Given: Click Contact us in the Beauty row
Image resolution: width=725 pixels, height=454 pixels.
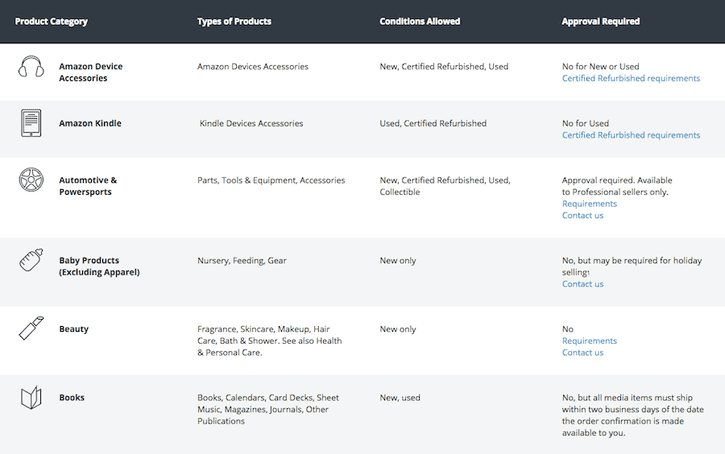Looking at the screenshot, I should (582, 352).
